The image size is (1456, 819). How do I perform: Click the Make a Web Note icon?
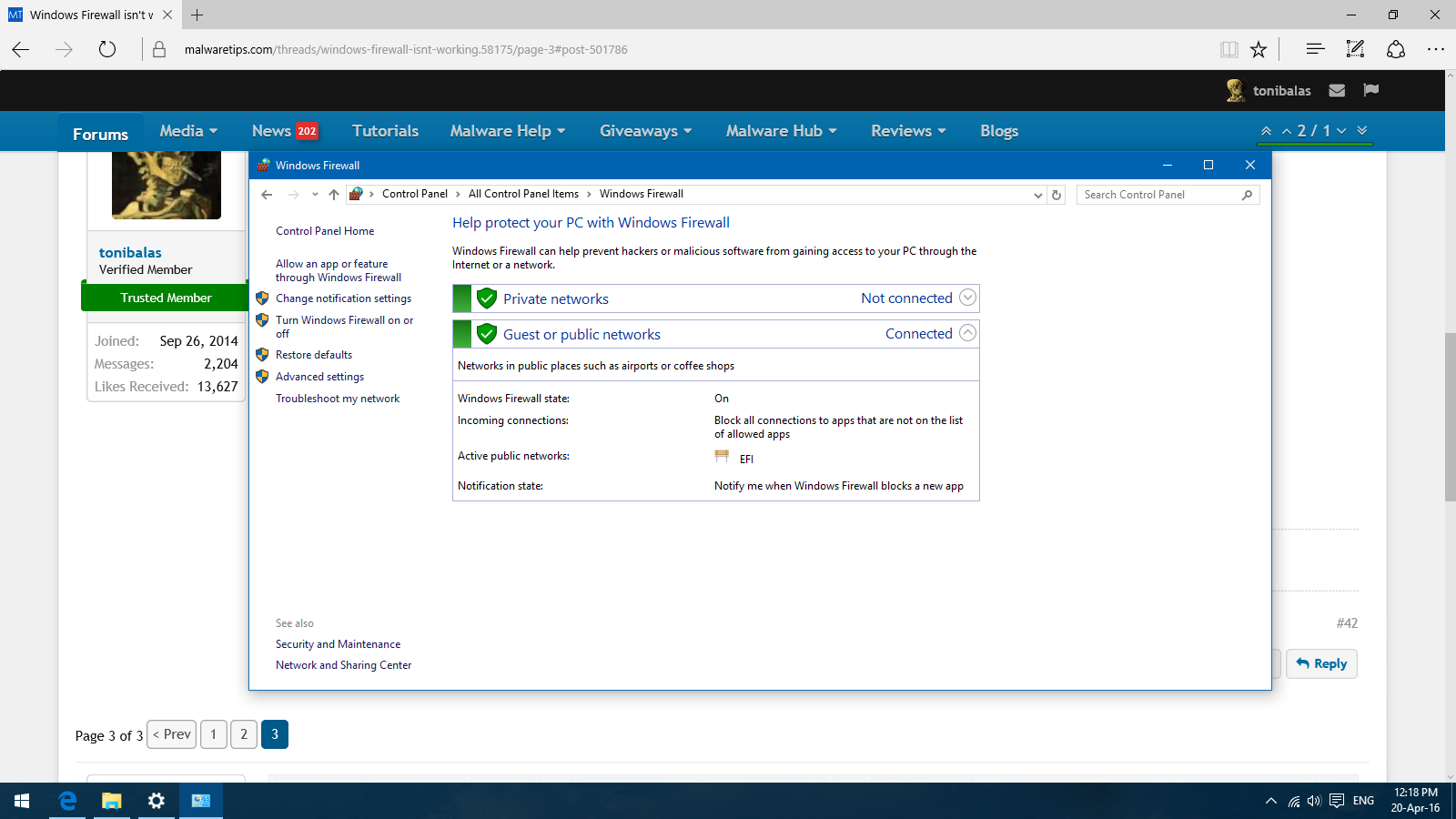point(1355,49)
